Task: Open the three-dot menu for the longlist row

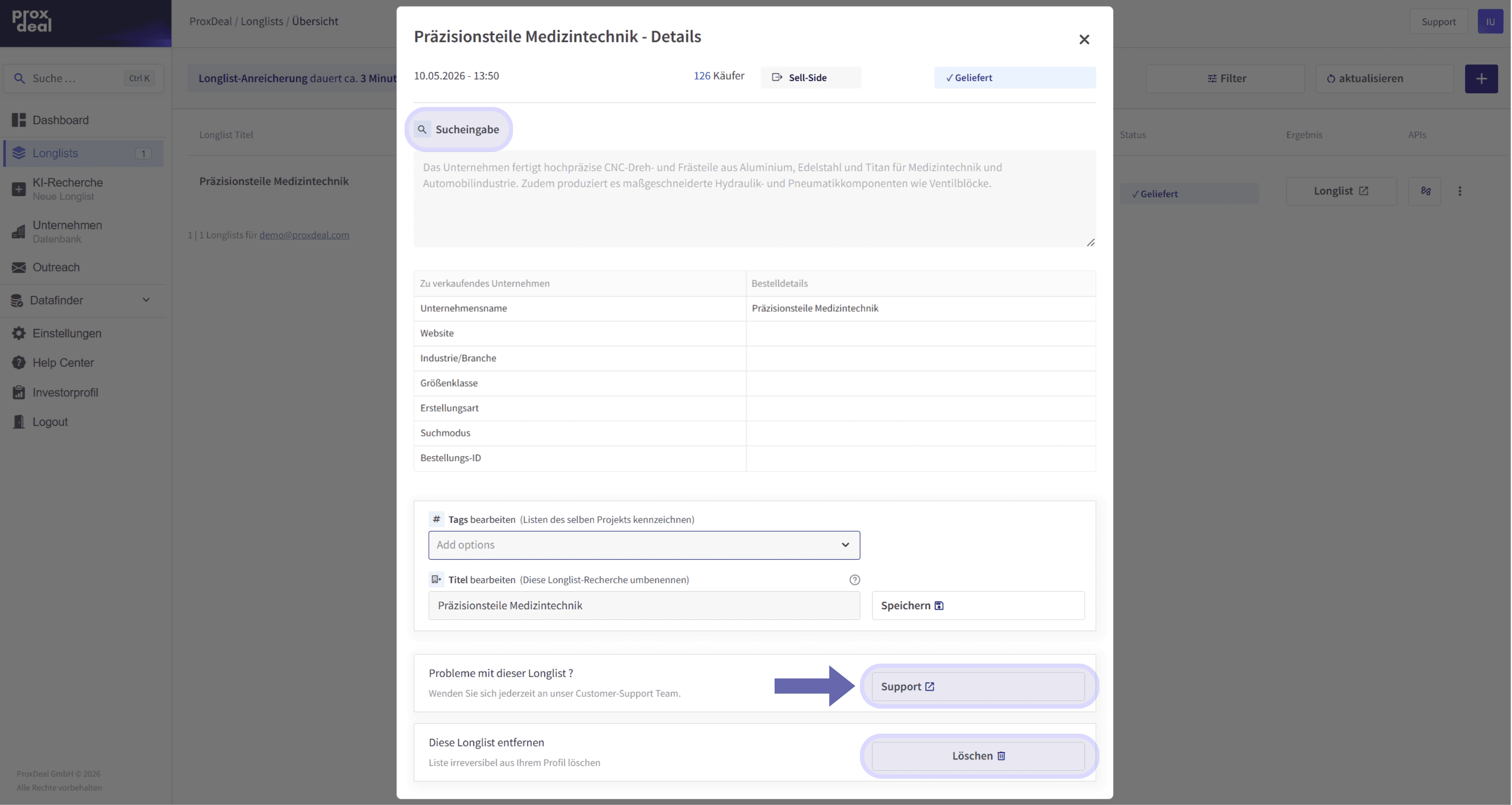Action: tap(1459, 191)
